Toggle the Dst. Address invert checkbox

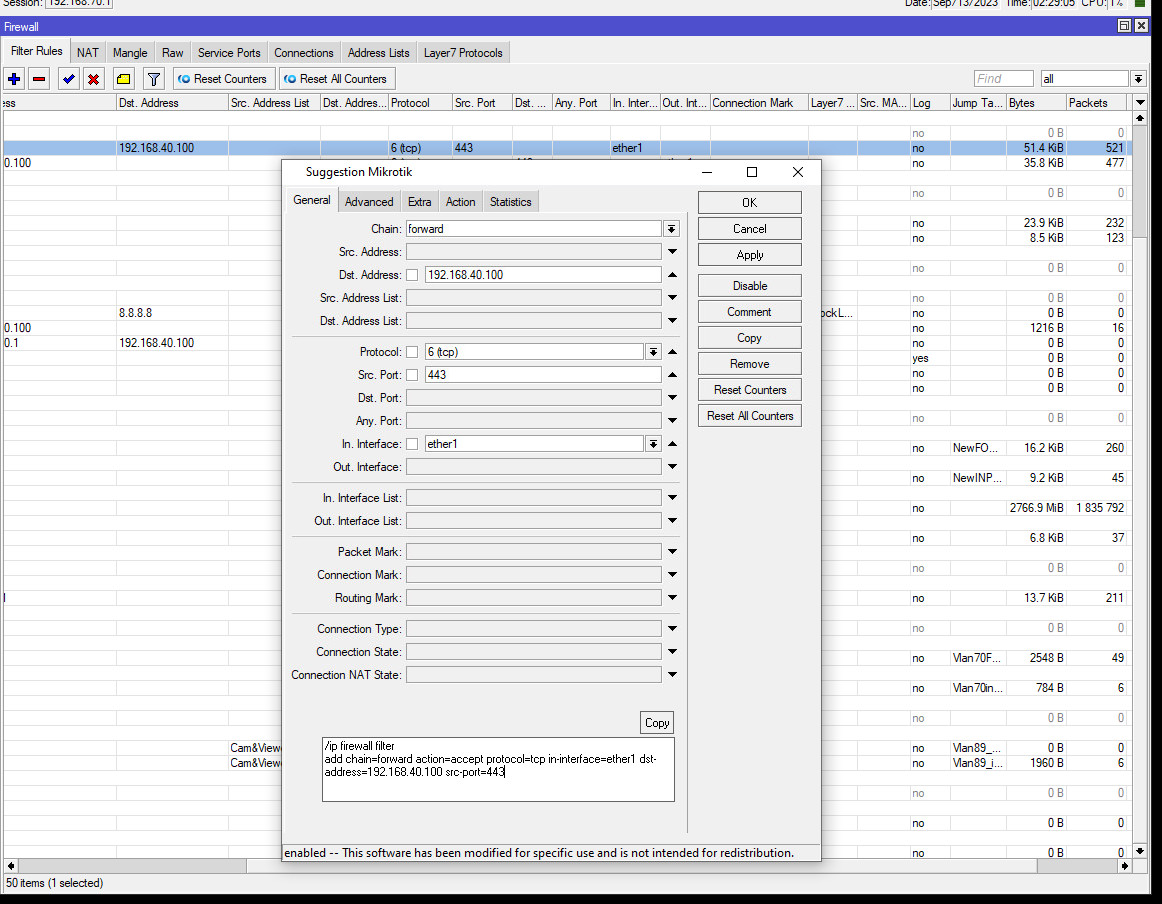tap(412, 275)
